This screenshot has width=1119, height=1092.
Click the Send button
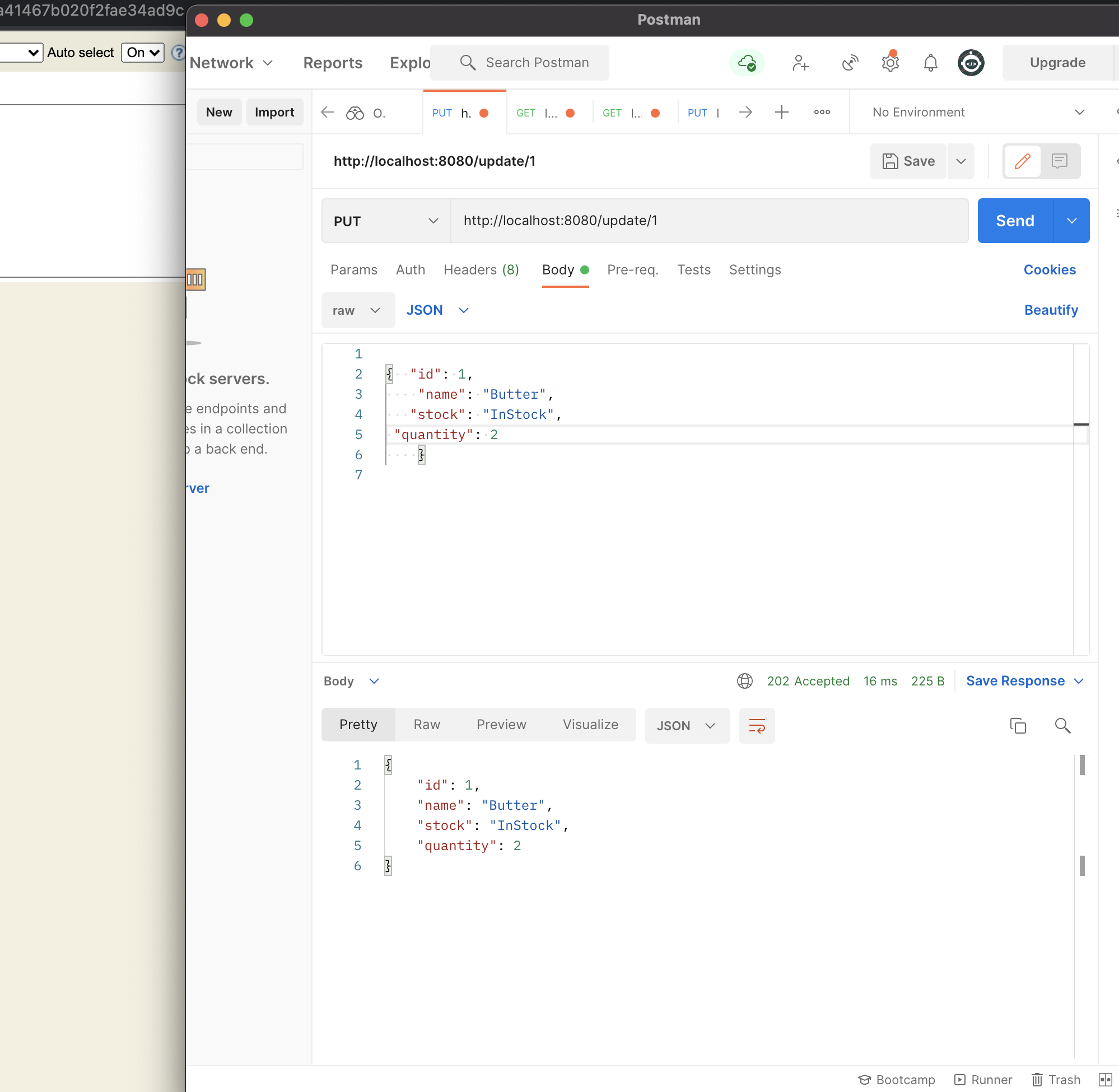(1015, 221)
